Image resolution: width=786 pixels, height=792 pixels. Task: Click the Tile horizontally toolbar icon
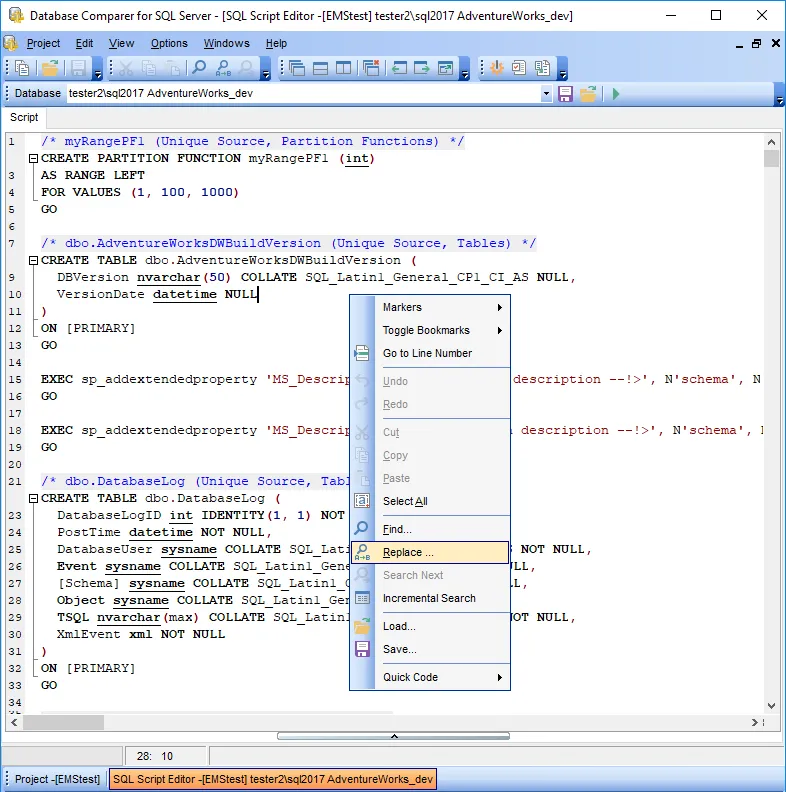tap(320, 68)
